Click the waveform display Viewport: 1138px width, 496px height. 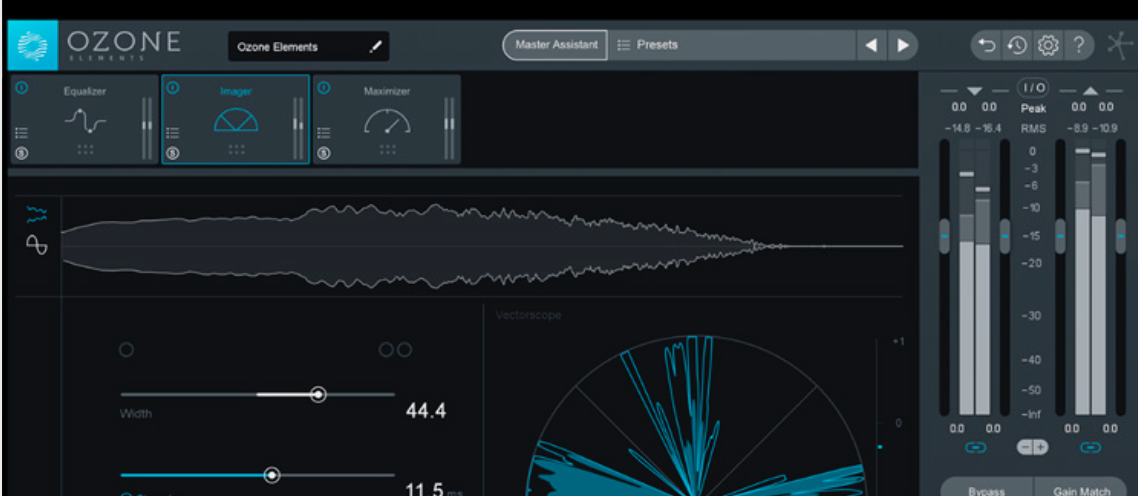482,246
